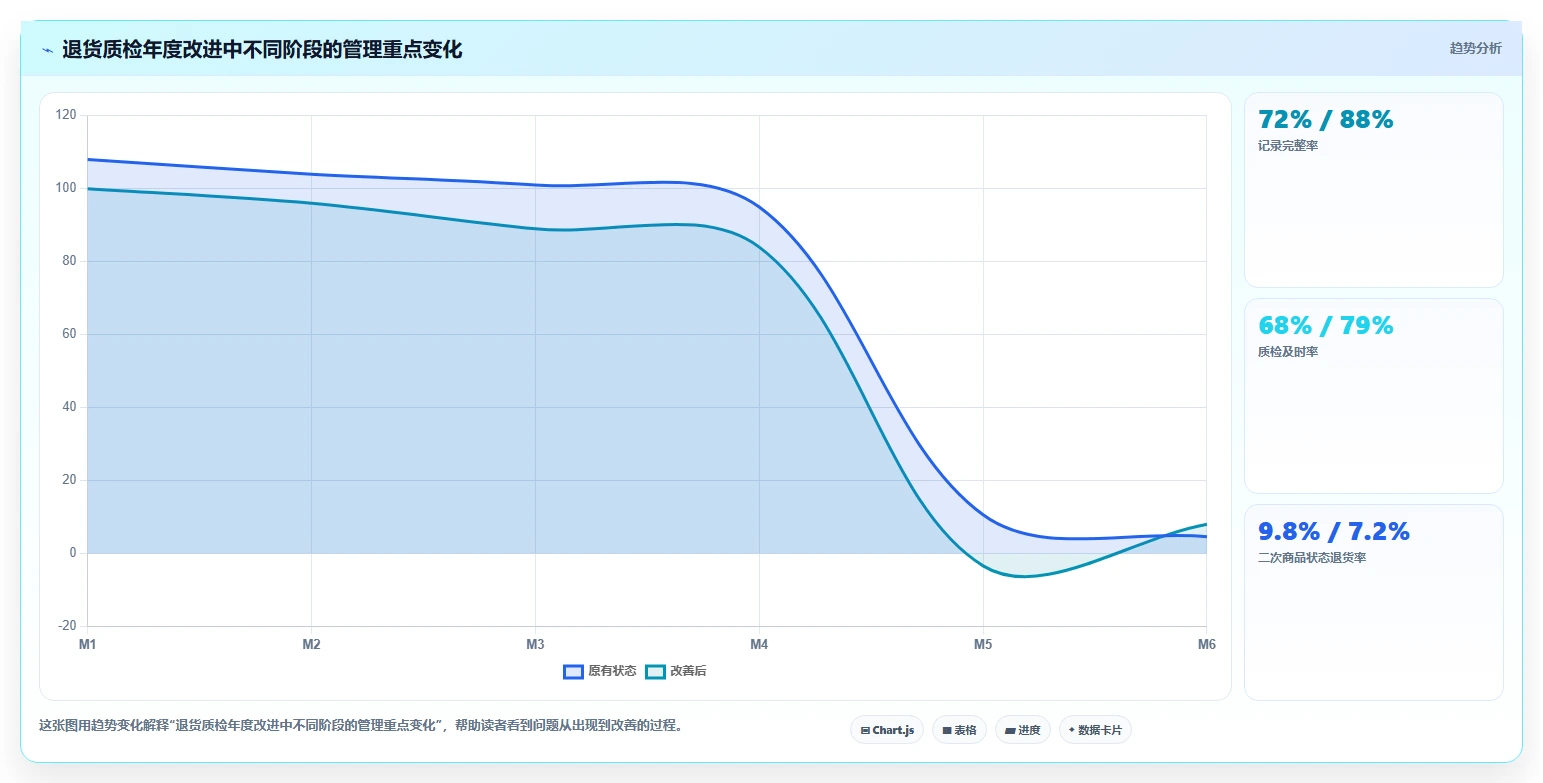
Task: Select the 72% / 88% 记录完整率 card
Action: pyautogui.click(x=1373, y=190)
